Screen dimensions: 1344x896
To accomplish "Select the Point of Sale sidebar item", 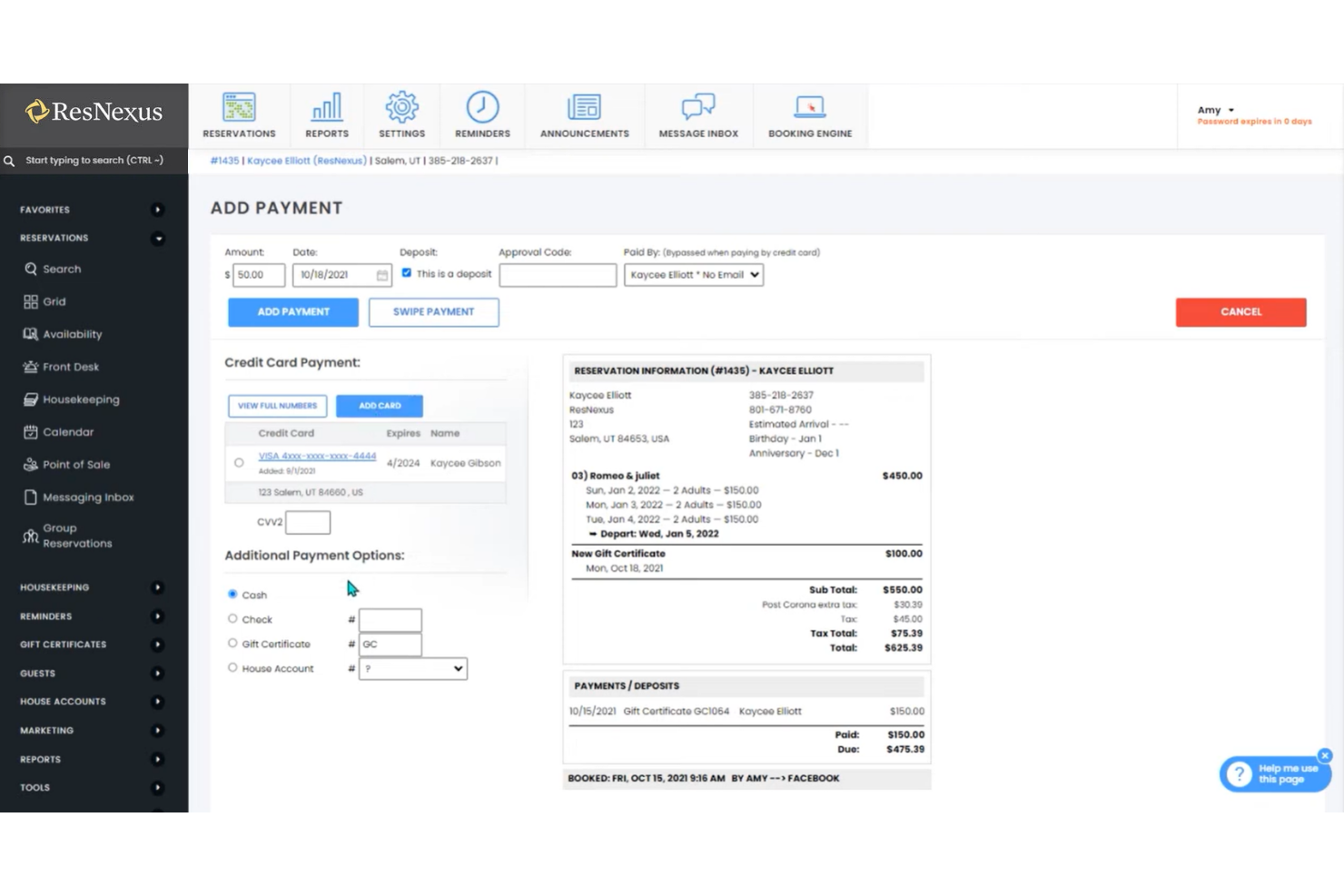I will tap(76, 464).
